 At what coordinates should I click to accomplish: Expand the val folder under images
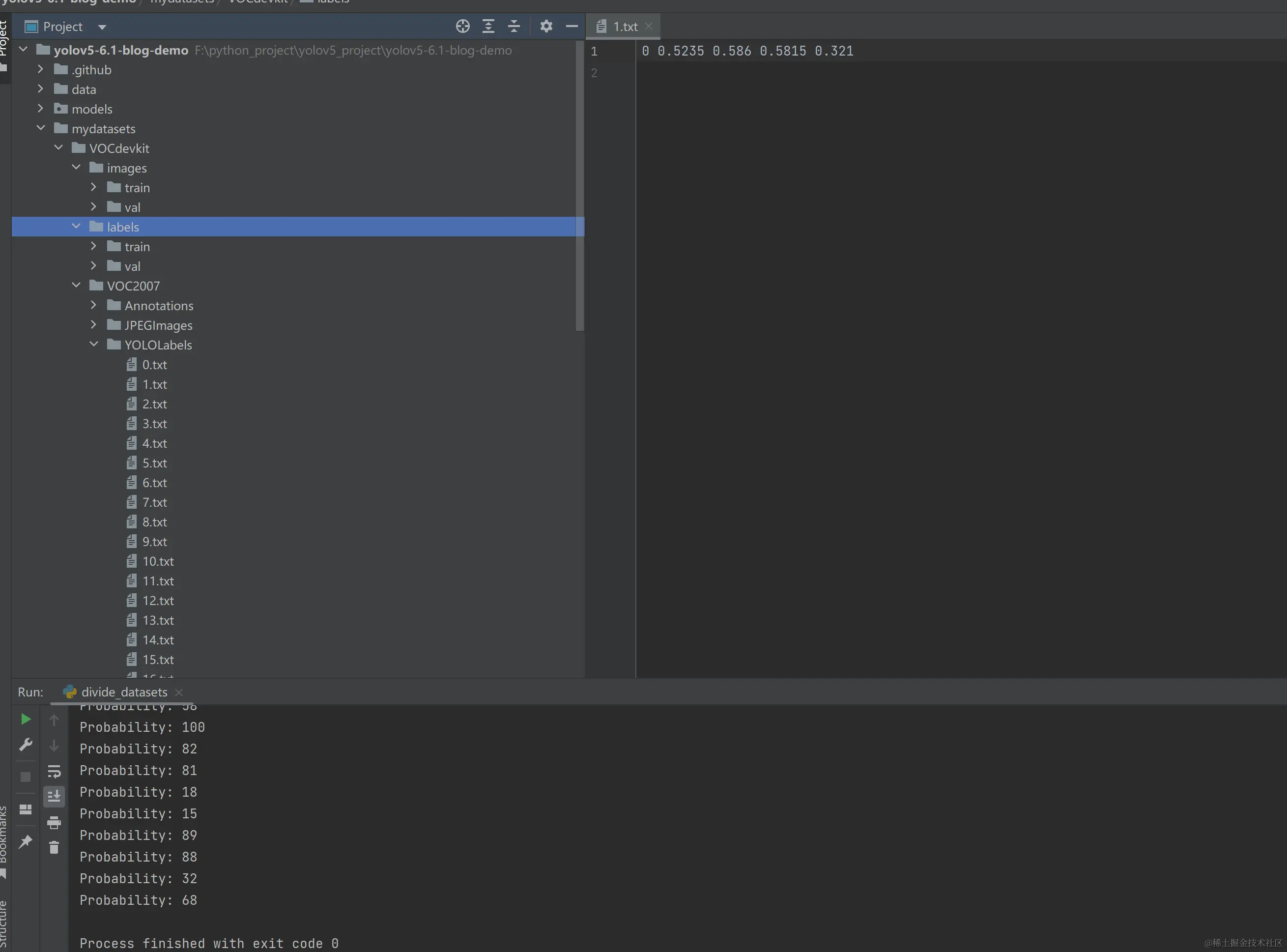coord(93,207)
